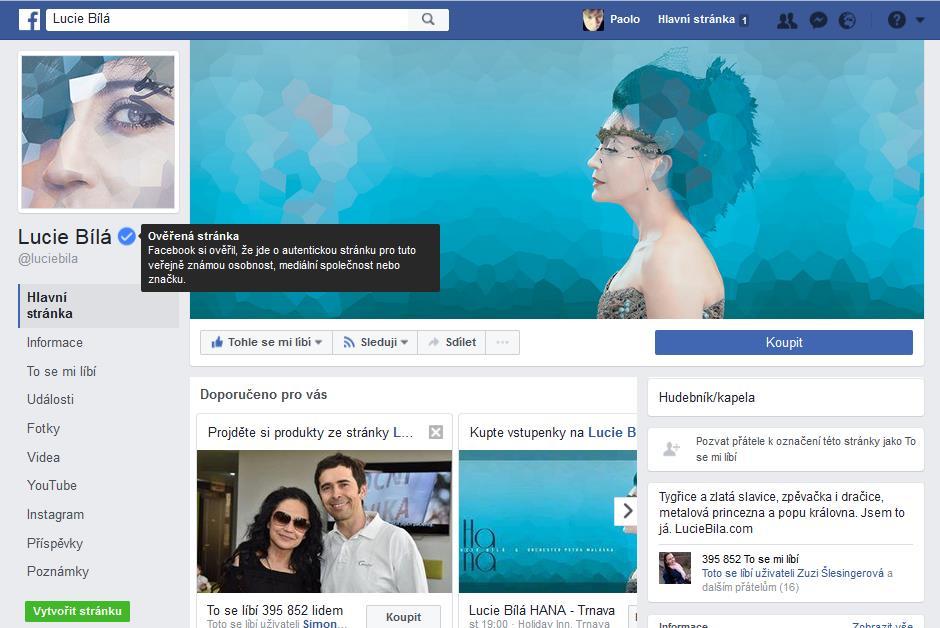This screenshot has height=628, width=940.
Task: Open the Informace sidebar tab
Action: point(55,343)
